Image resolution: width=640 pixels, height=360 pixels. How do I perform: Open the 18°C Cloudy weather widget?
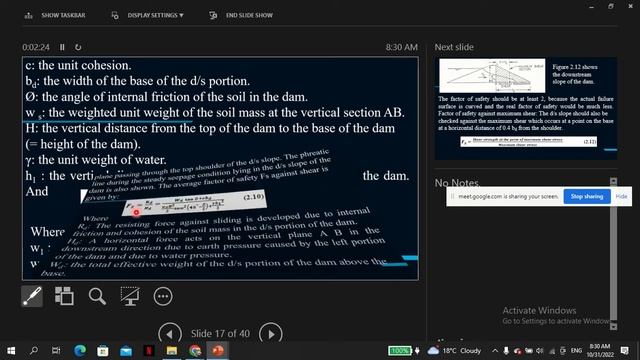pyautogui.click(x=455, y=351)
